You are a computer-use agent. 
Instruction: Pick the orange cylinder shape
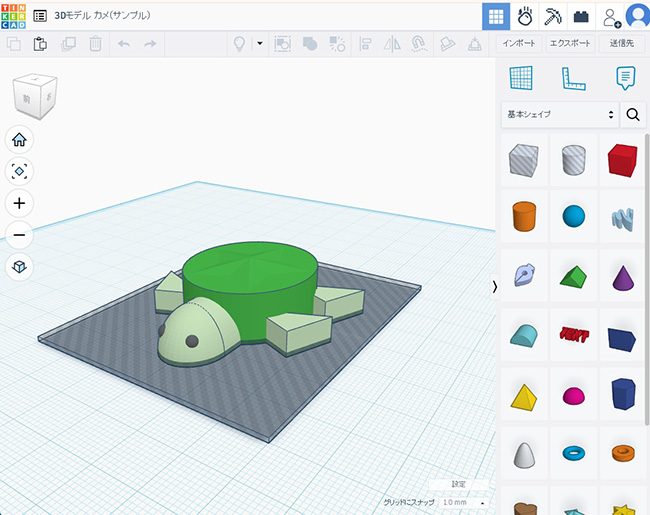coord(524,216)
